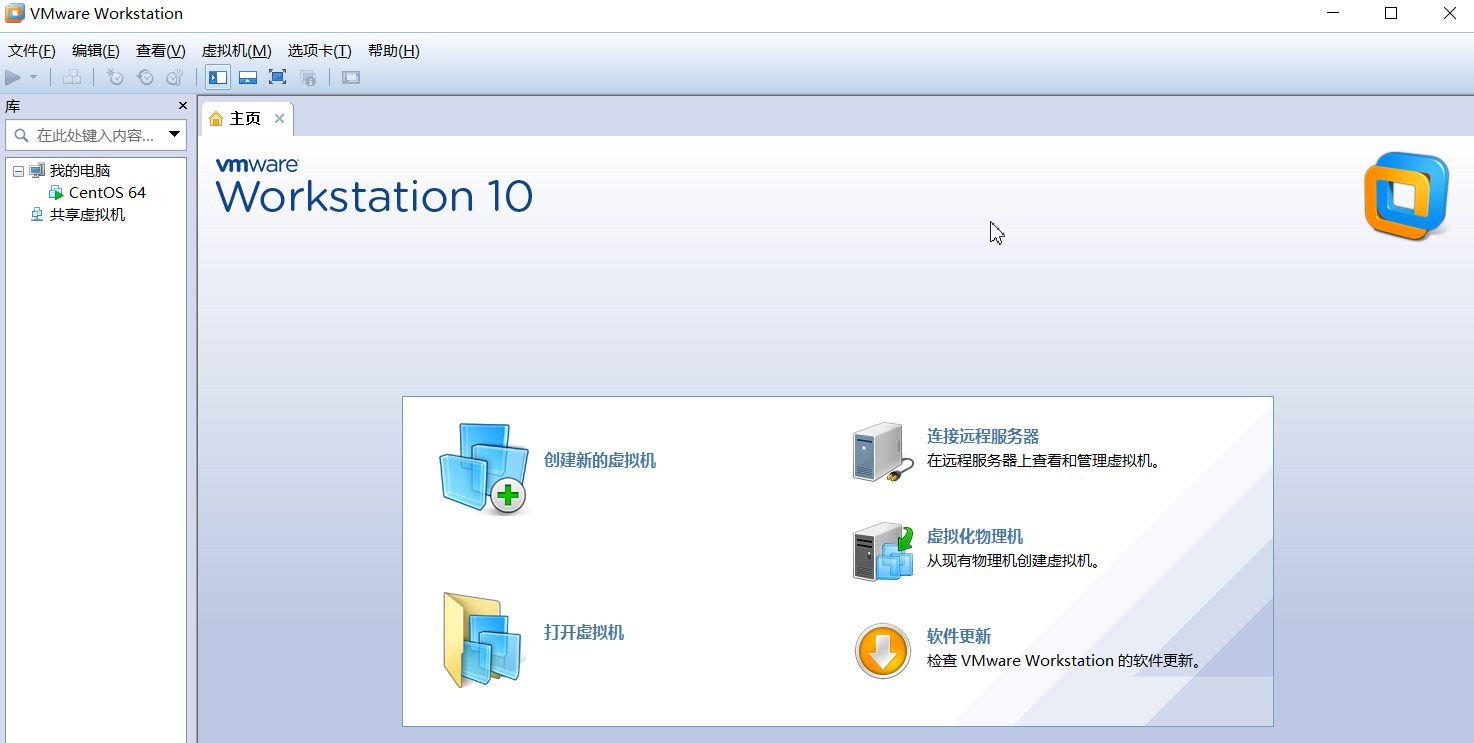Click the revert to snapshot toolbar icon

145,77
